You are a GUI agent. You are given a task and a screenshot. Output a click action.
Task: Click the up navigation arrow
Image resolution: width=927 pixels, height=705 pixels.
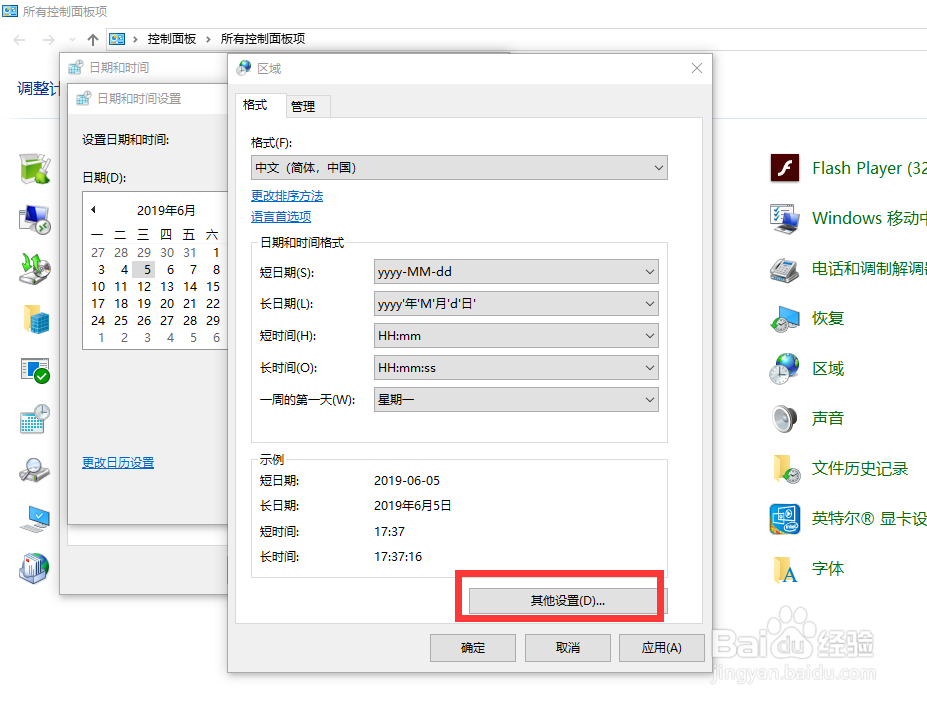click(93, 39)
